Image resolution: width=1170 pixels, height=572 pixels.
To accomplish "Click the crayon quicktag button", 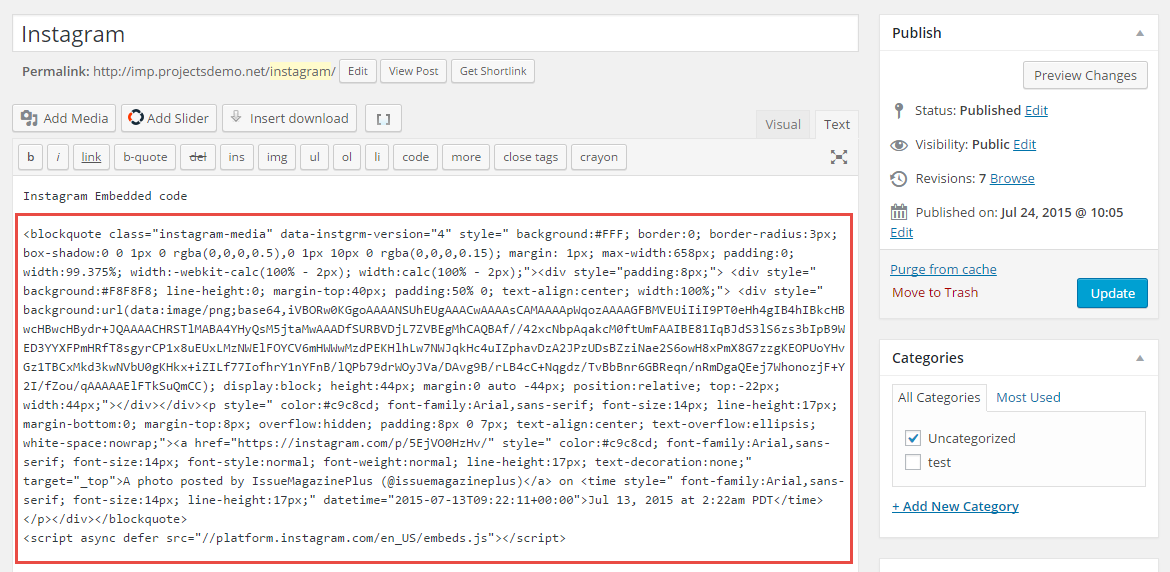I will click(x=599, y=157).
